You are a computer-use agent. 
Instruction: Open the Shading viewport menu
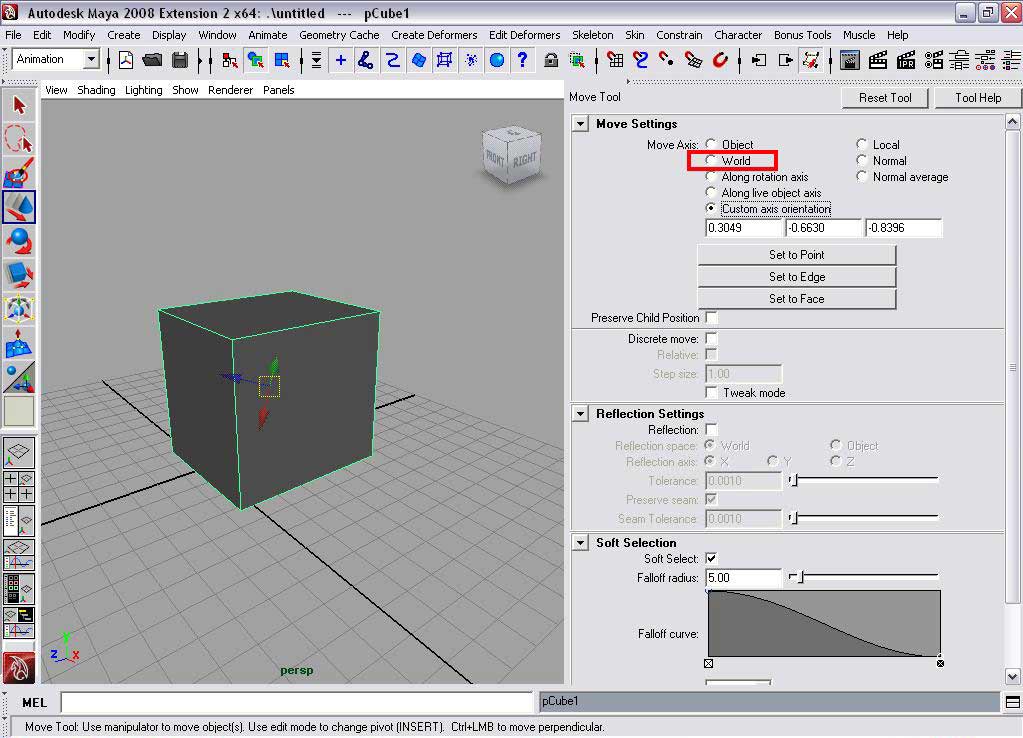coord(96,90)
